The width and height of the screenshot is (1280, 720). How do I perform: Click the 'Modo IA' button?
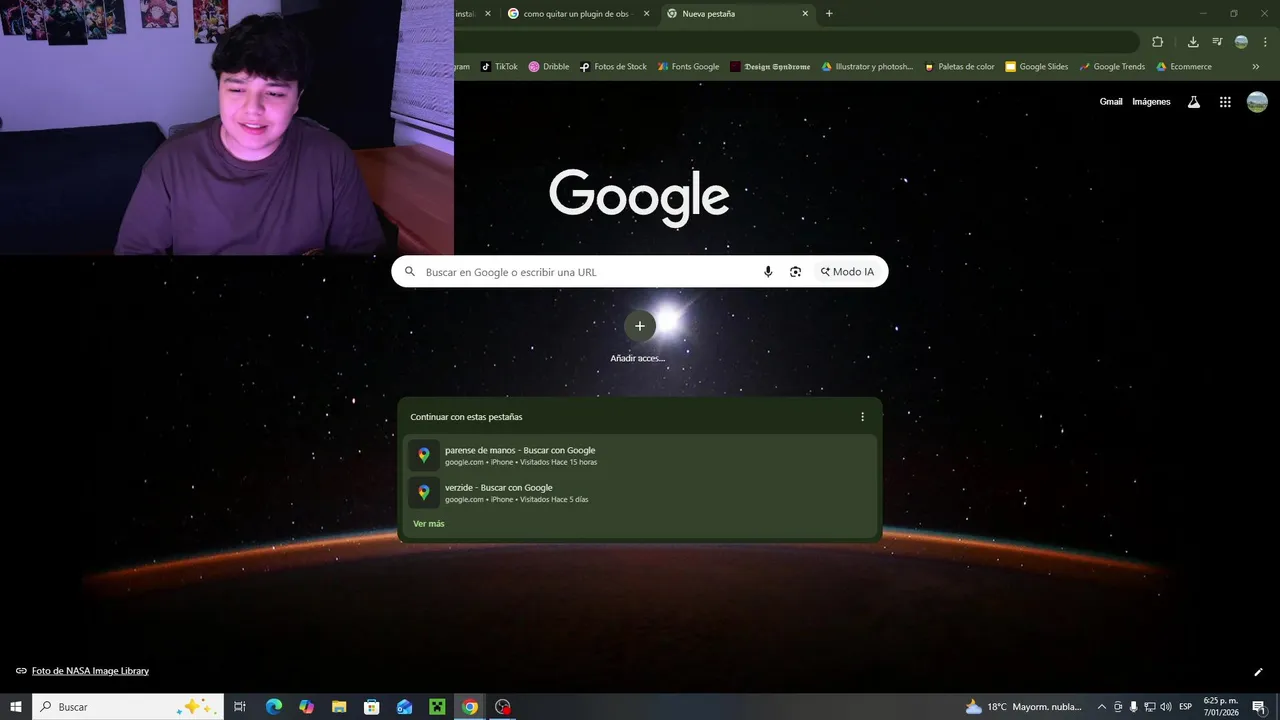click(x=848, y=272)
